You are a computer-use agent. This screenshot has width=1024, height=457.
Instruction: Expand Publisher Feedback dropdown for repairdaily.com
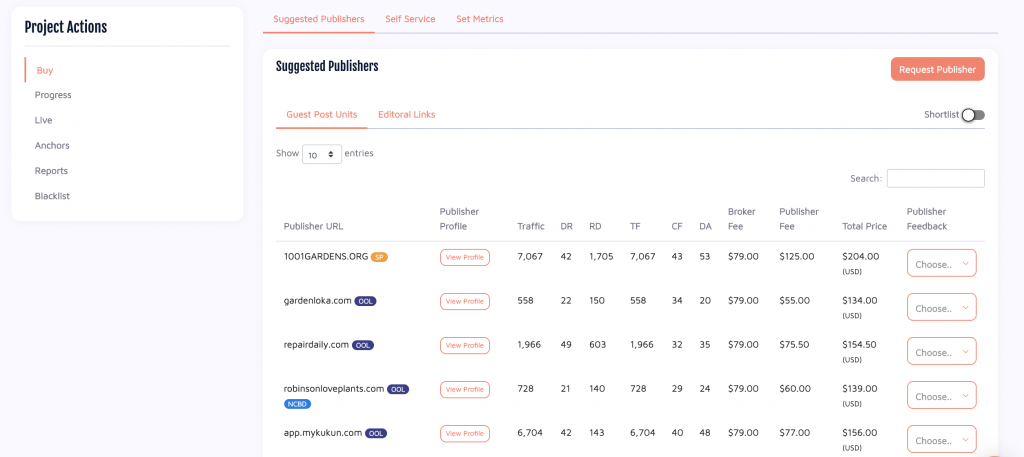(x=941, y=352)
